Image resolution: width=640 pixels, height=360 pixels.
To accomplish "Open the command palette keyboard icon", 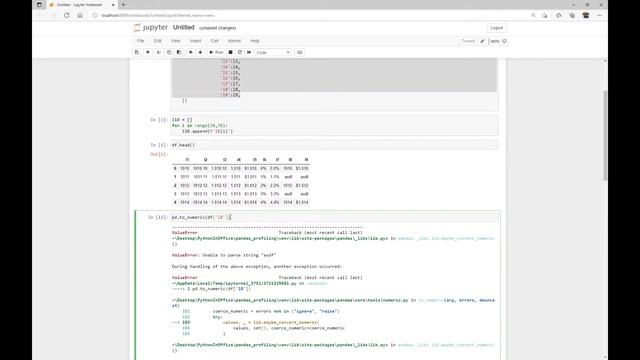I will [300, 52].
